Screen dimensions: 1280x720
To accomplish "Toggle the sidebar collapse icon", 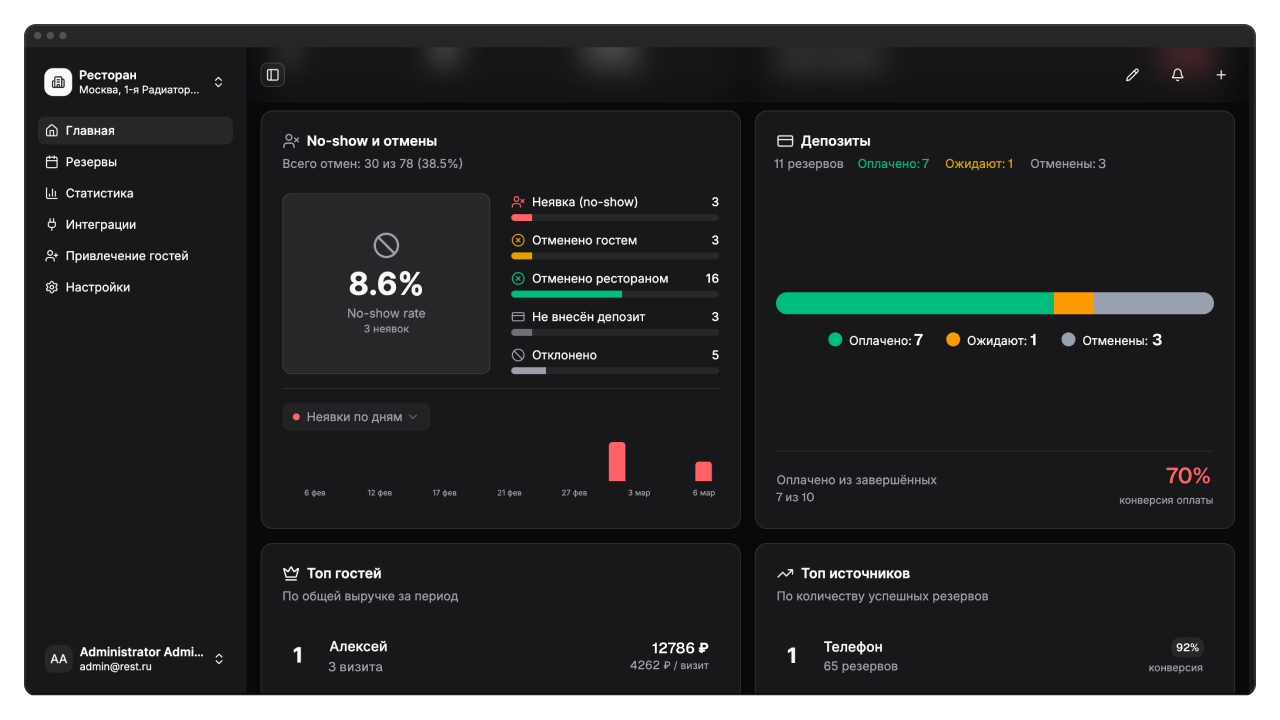I will (273, 74).
